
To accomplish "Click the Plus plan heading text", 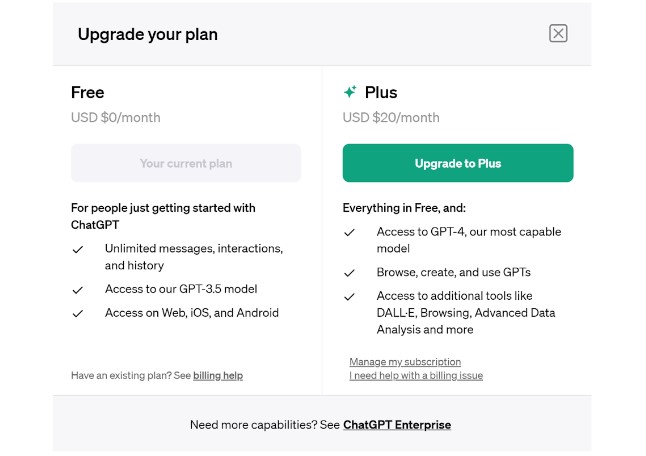I will pyautogui.click(x=381, y=92).
